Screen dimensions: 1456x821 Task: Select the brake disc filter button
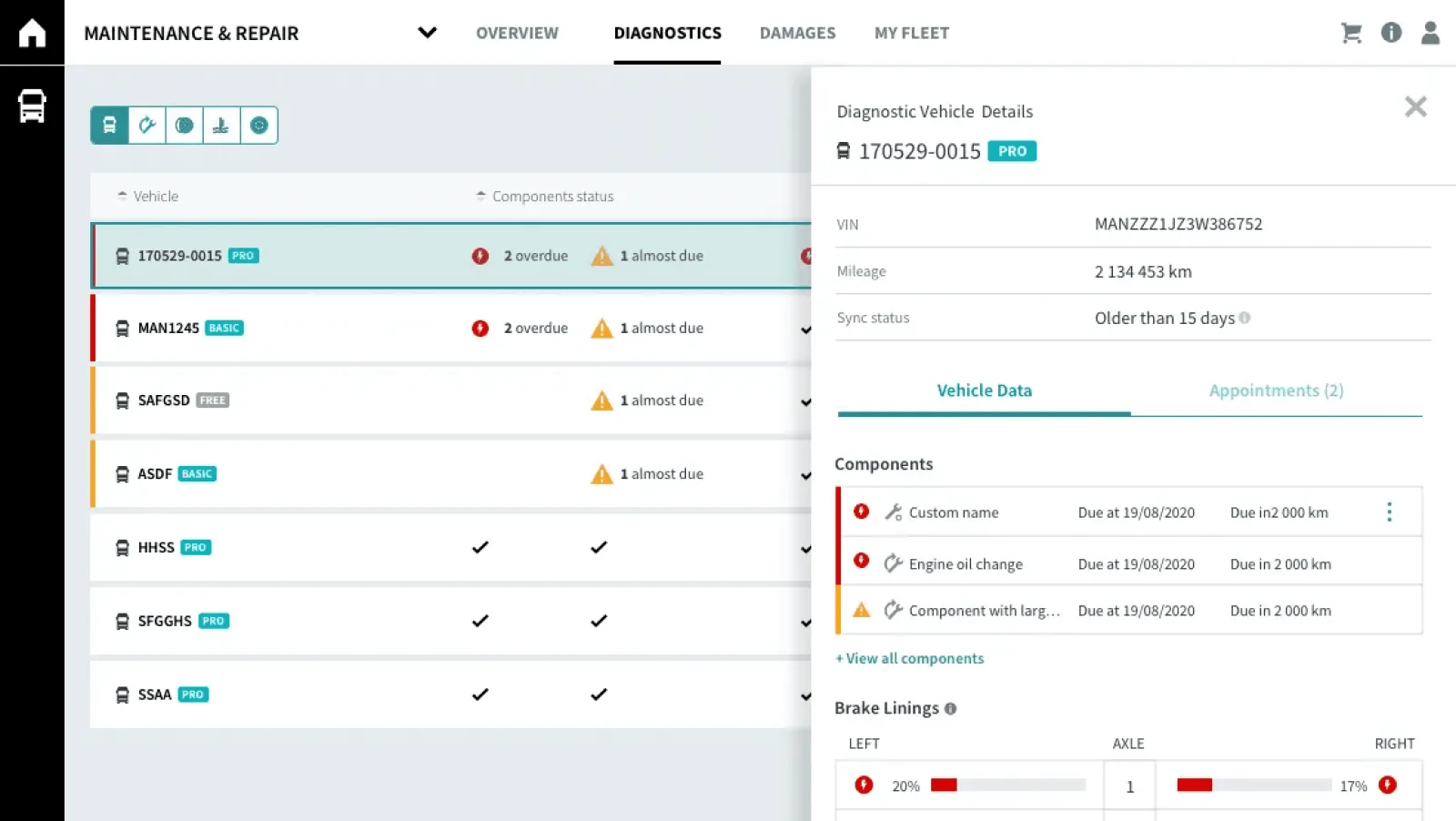click(185, 126)
